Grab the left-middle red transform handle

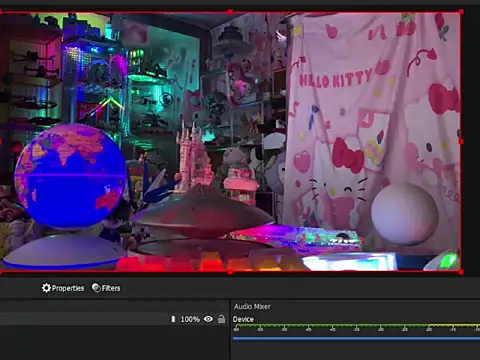1,142
